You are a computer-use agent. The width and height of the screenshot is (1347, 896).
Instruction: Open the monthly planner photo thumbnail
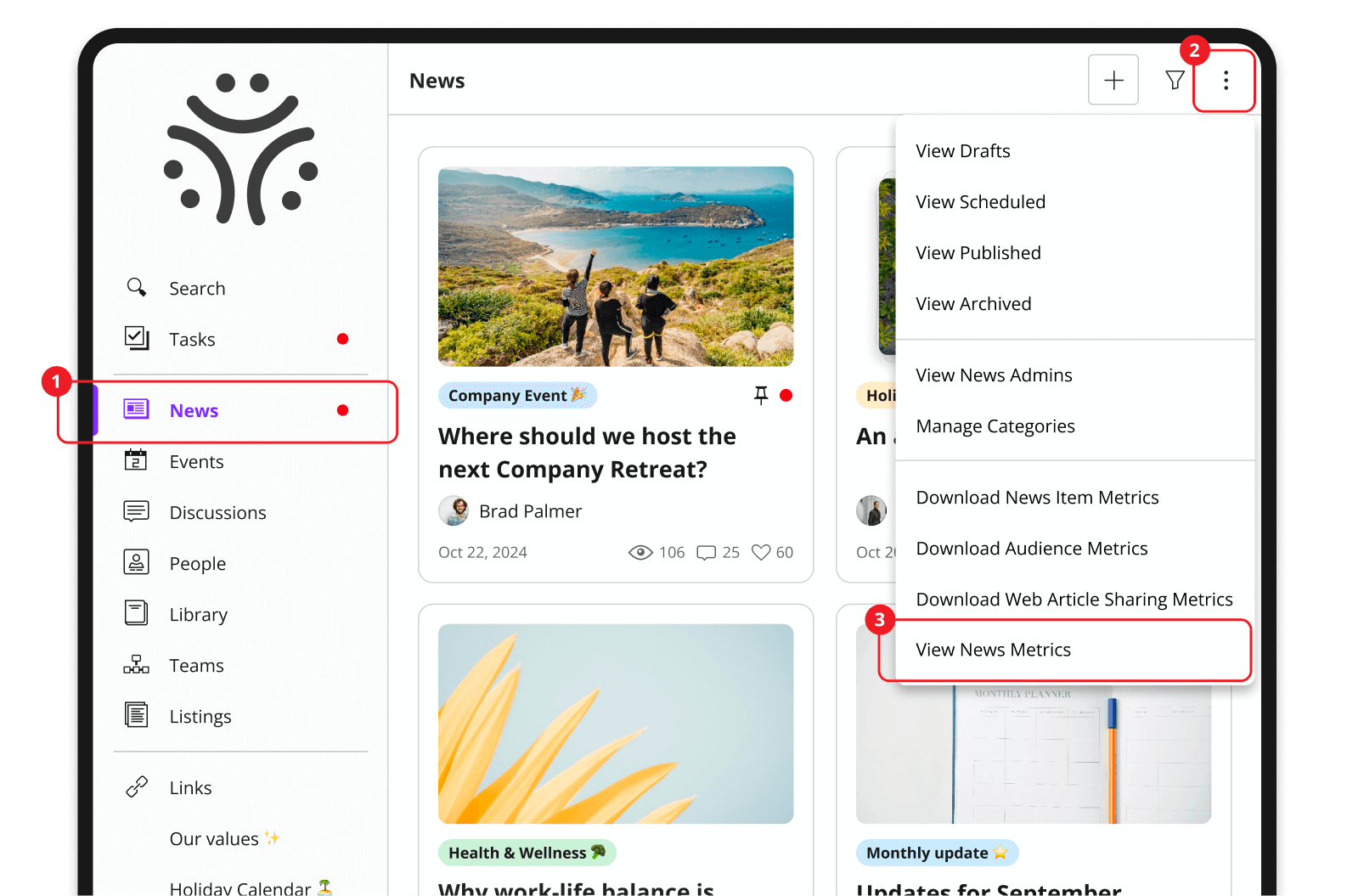[1034, 752]
